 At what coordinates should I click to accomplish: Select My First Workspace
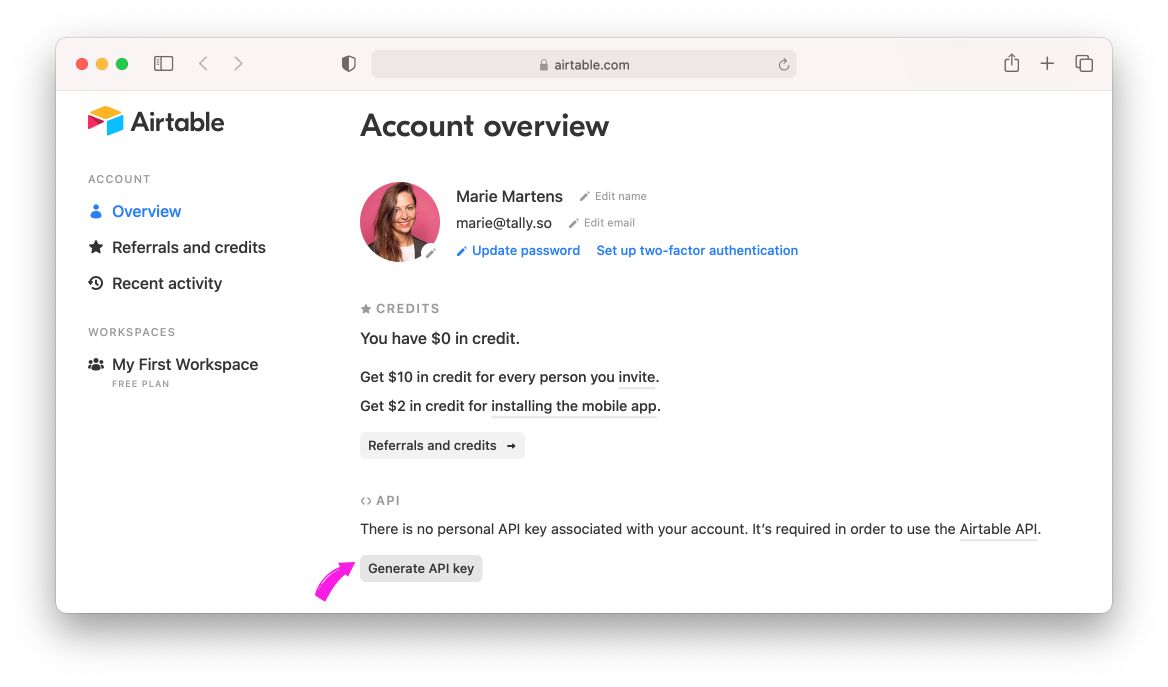tap(185, 364)
